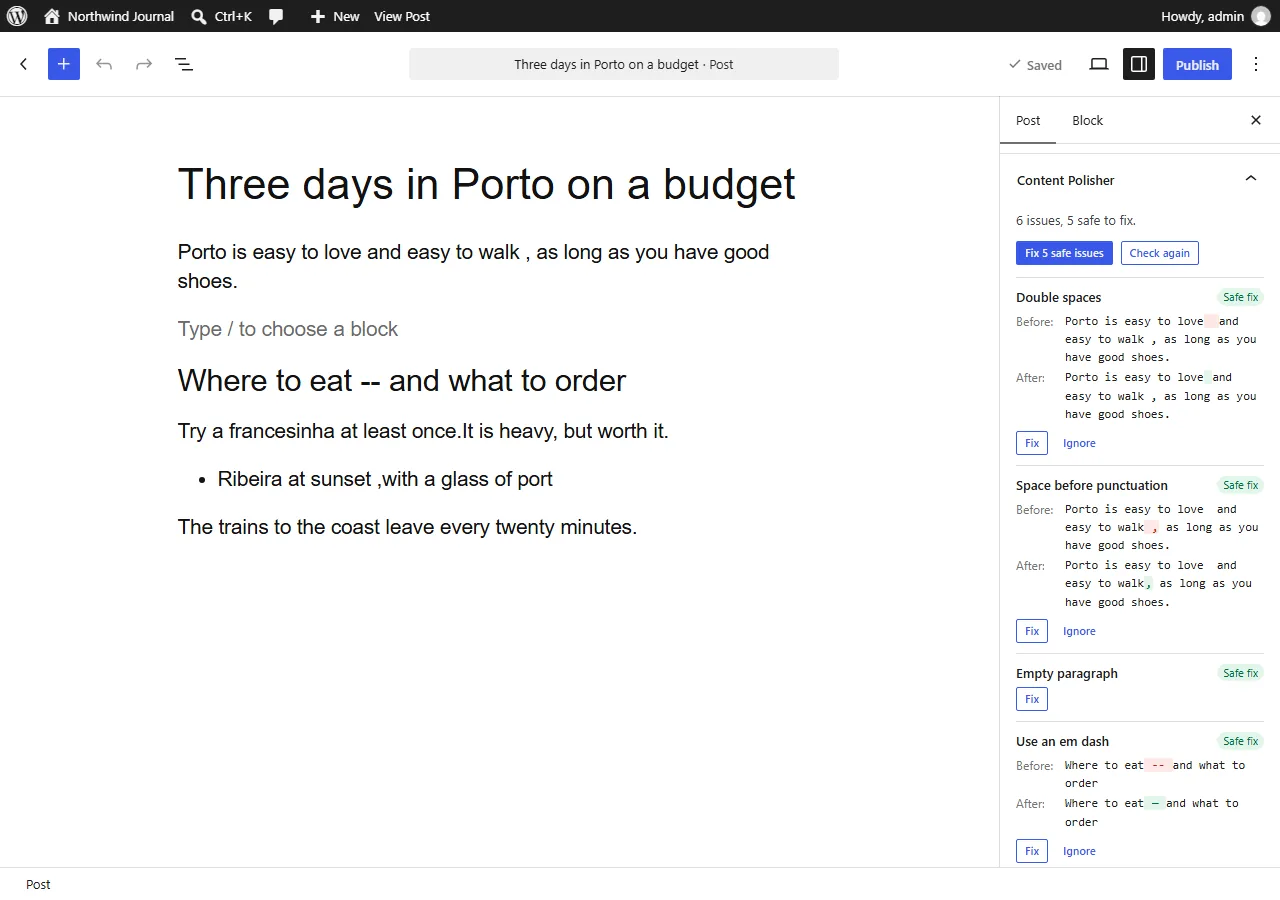Open the device preview laptop icon
Viewport: 1280px width, 900px height.
click(x=1099, y=64)
